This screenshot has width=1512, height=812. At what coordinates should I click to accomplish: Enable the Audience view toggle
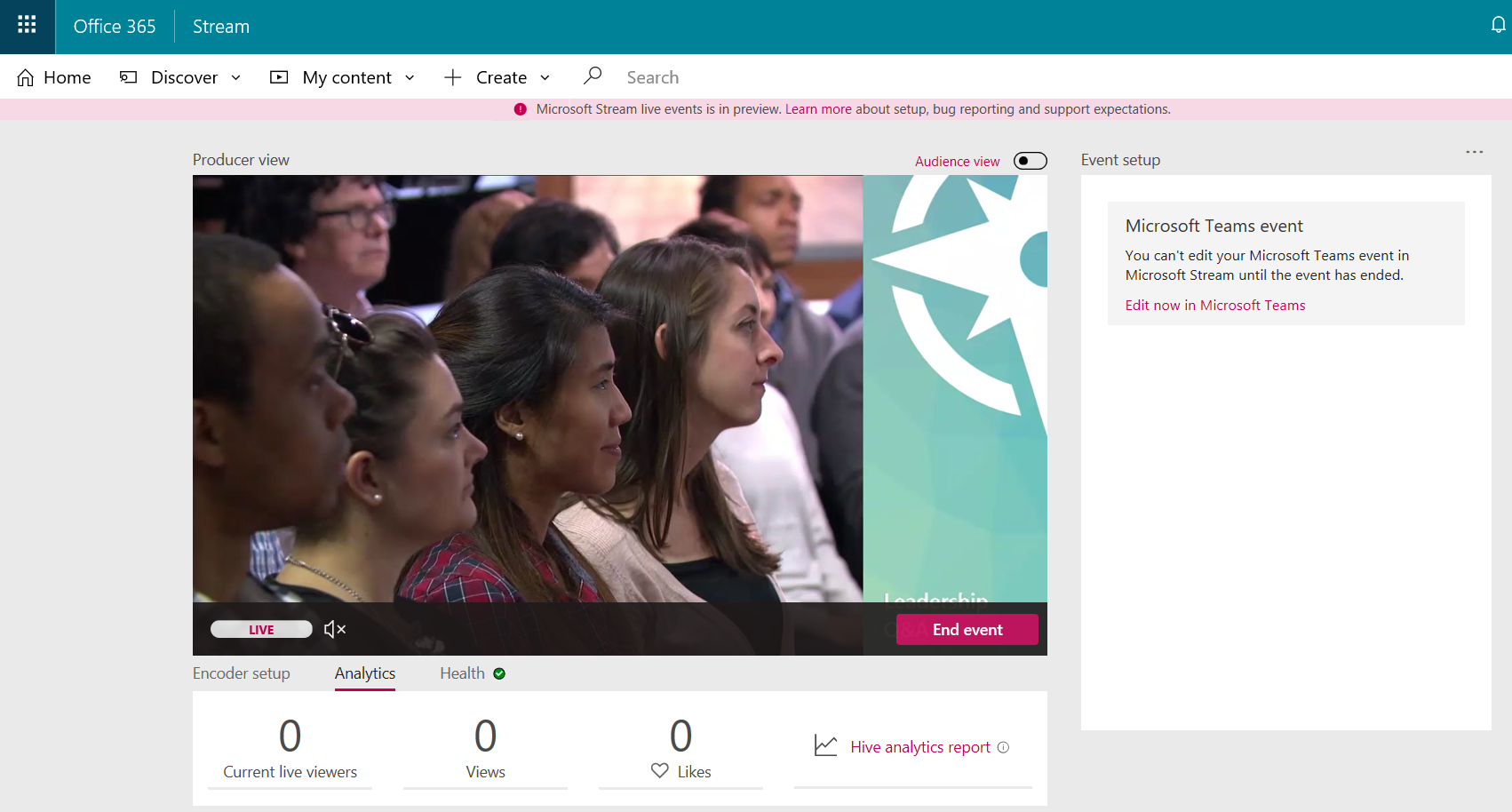1029,161
